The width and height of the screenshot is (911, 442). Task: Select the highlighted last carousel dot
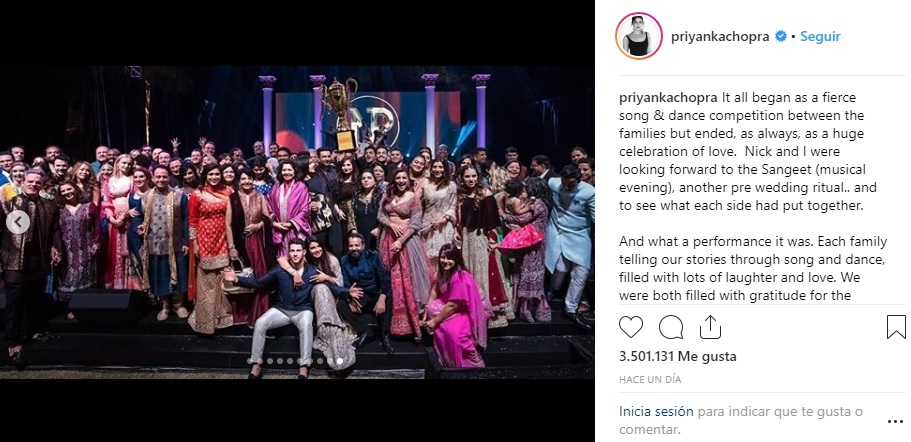pos(340,361)
